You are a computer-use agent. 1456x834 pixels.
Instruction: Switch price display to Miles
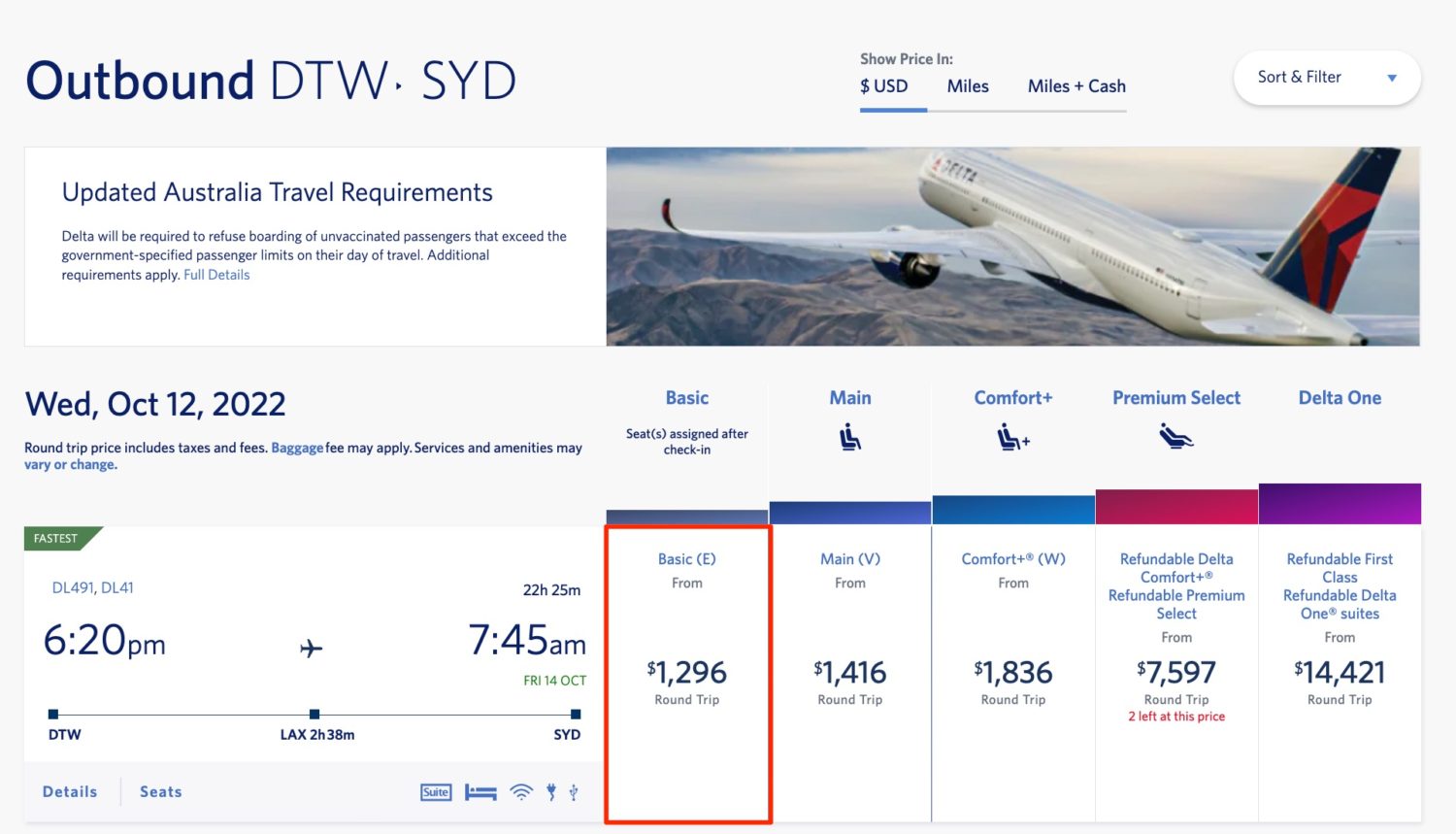[x=968, y=86]
